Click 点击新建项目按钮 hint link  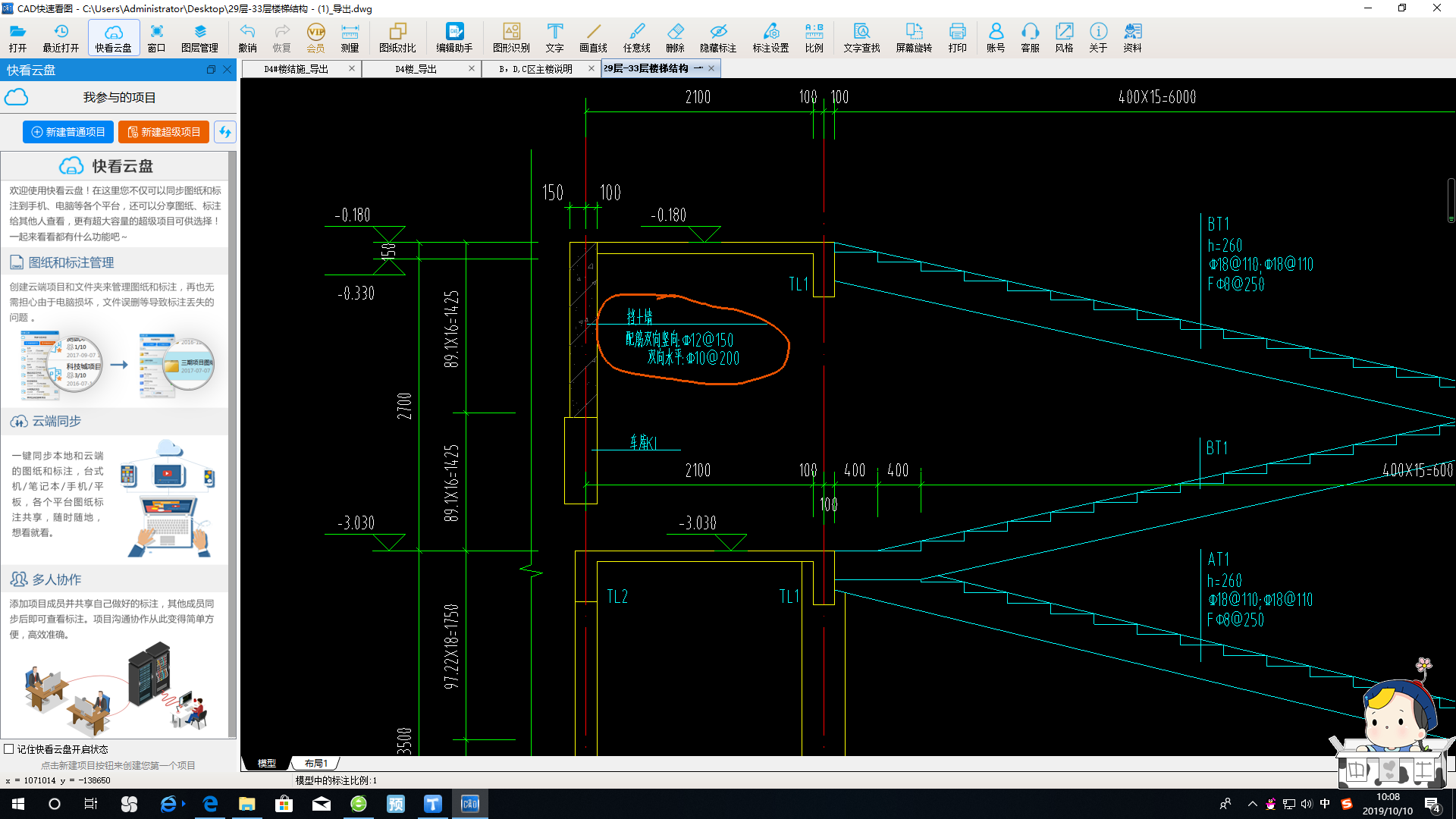[x=118, y=765]
